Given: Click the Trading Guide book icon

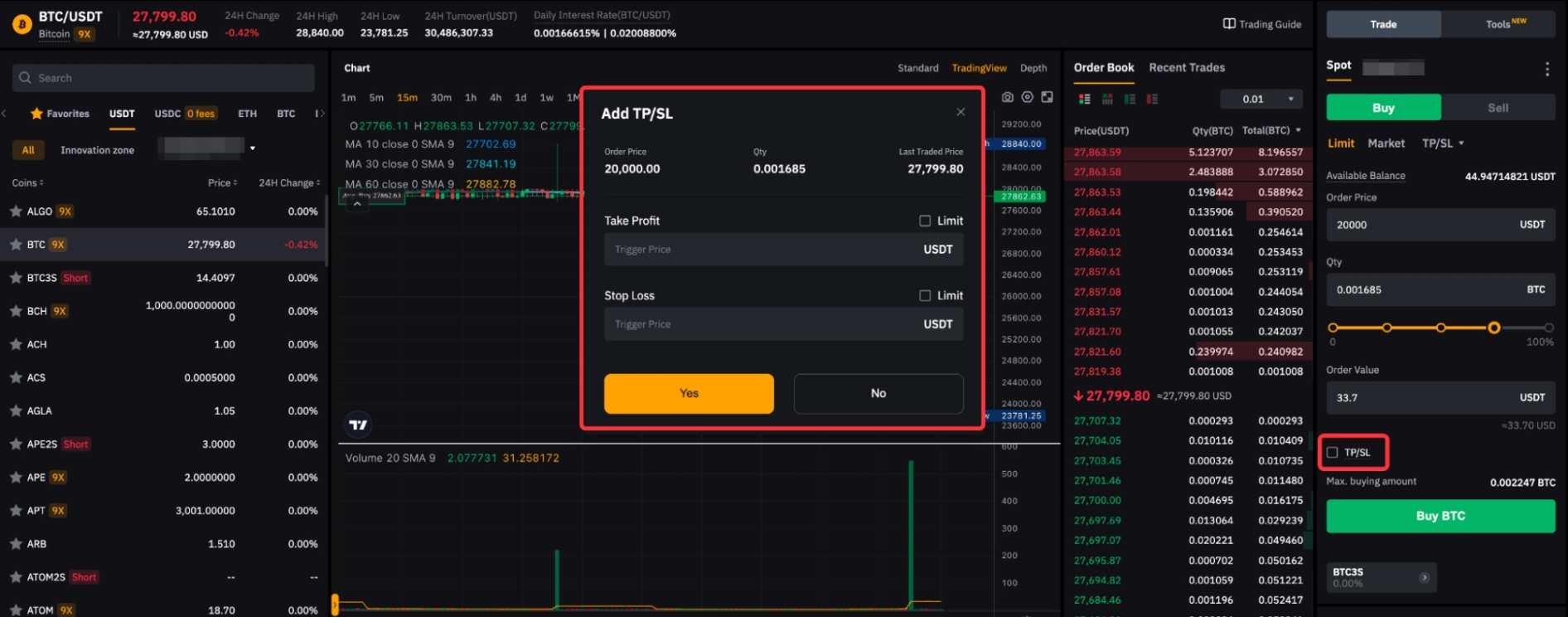Looking at the screenshot, I should pyautogui.click(x=1229, y=24).
